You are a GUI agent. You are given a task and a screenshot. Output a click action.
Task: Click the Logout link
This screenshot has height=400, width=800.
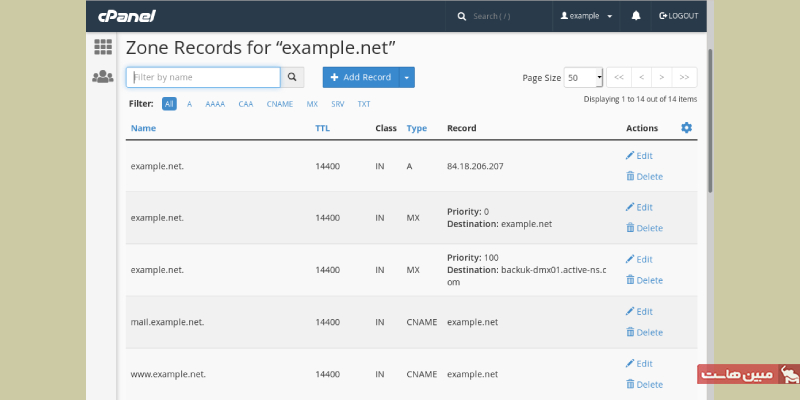pyautogui.click(x=678, y=16)
